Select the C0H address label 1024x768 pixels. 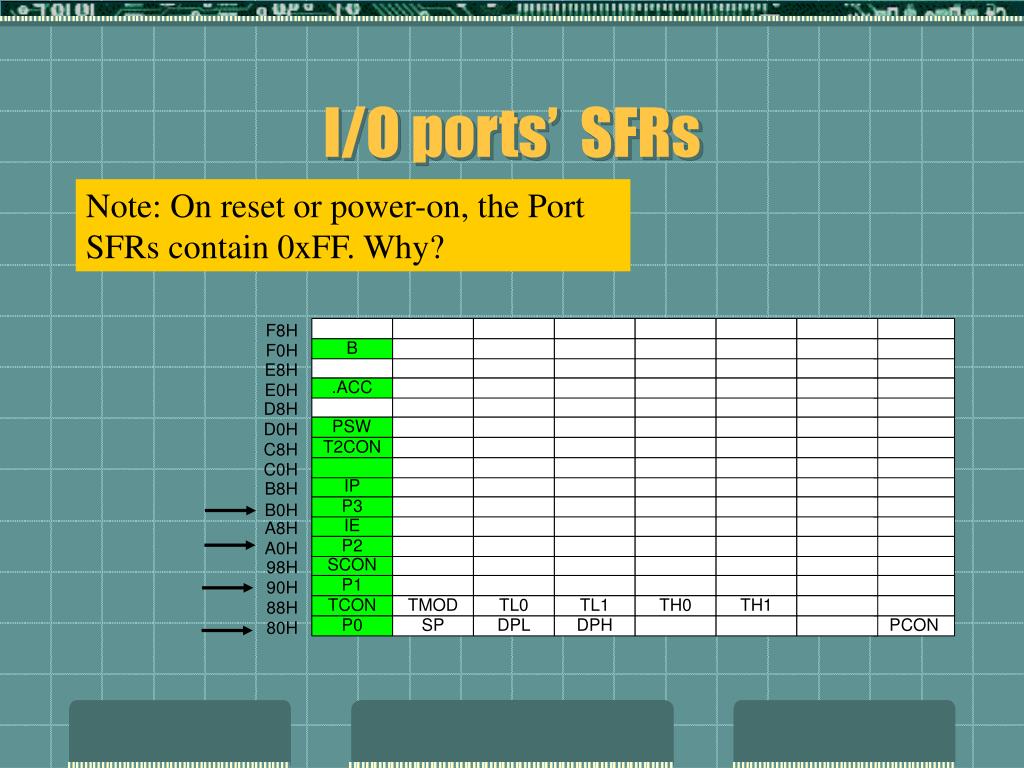pyautogui.click(x=281, y=470)
